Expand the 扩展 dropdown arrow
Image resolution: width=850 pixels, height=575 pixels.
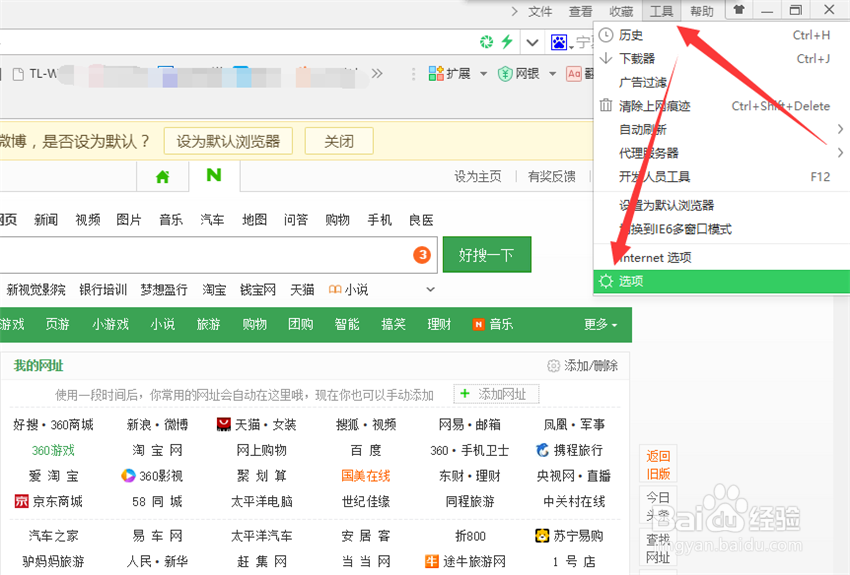483,74
